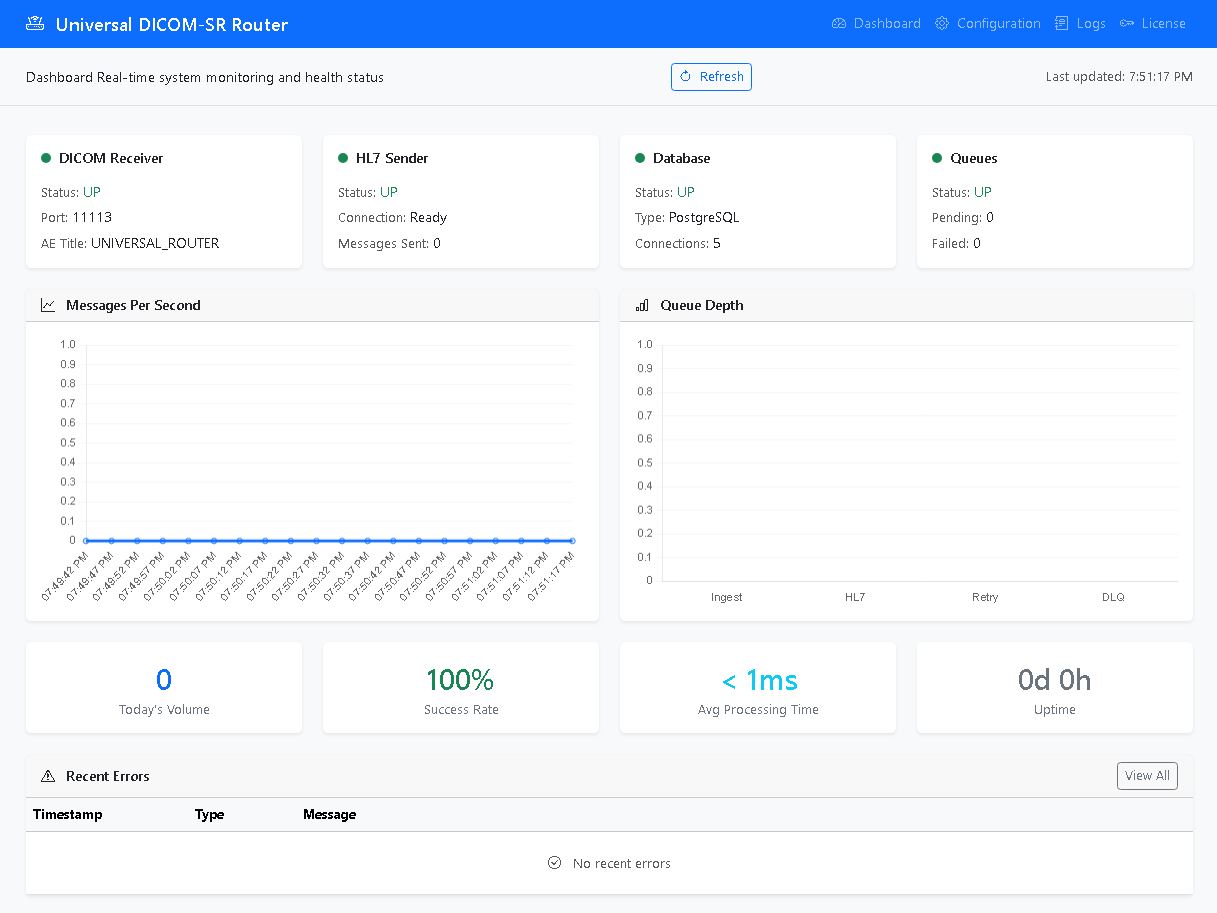This screenshot has height=913, width=1217.
Task: Click the Today's Volume stat card
Action: (x=164, y=688)
